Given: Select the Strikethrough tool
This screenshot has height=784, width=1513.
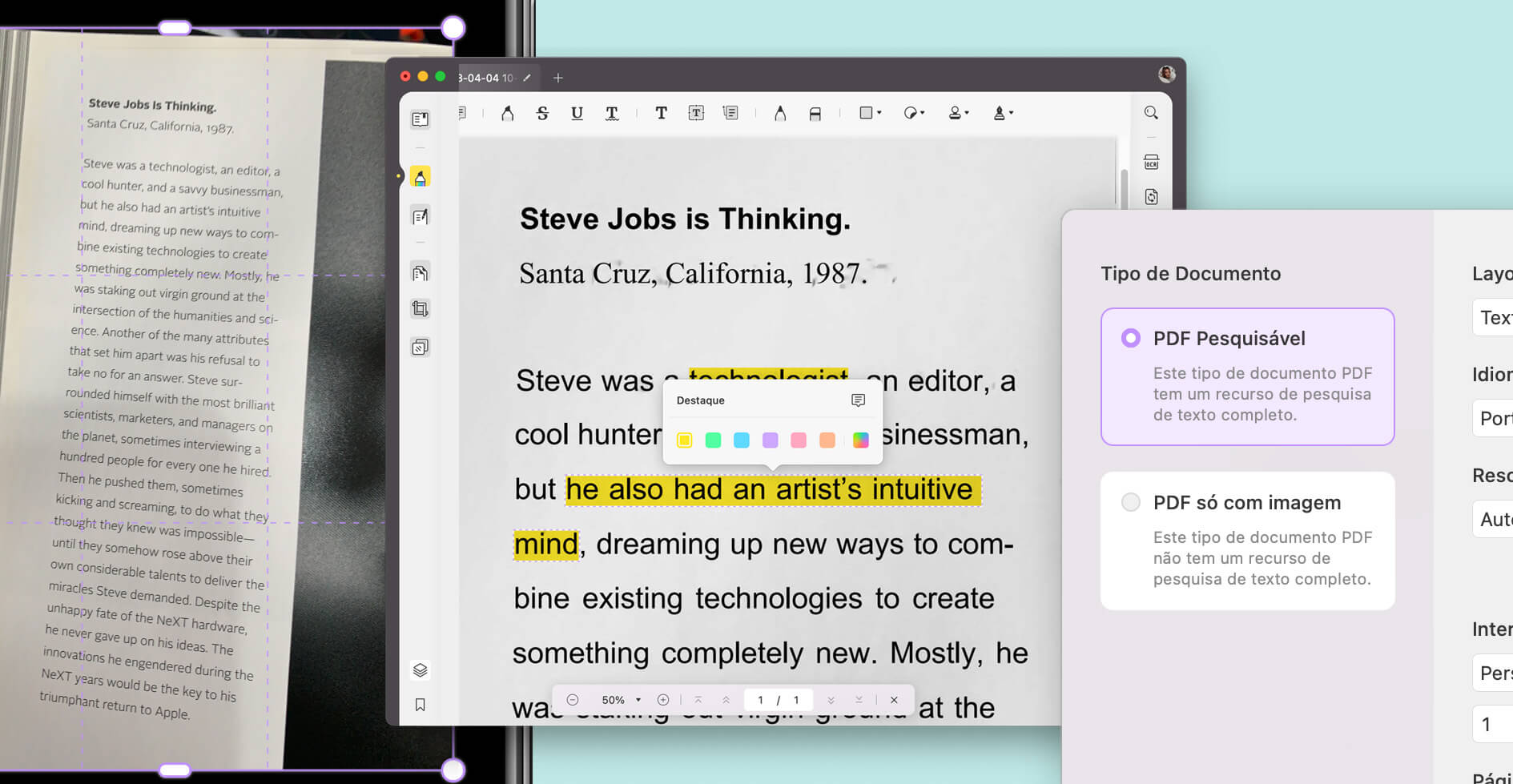Looking at the screenshot, I should pos(542,114).
